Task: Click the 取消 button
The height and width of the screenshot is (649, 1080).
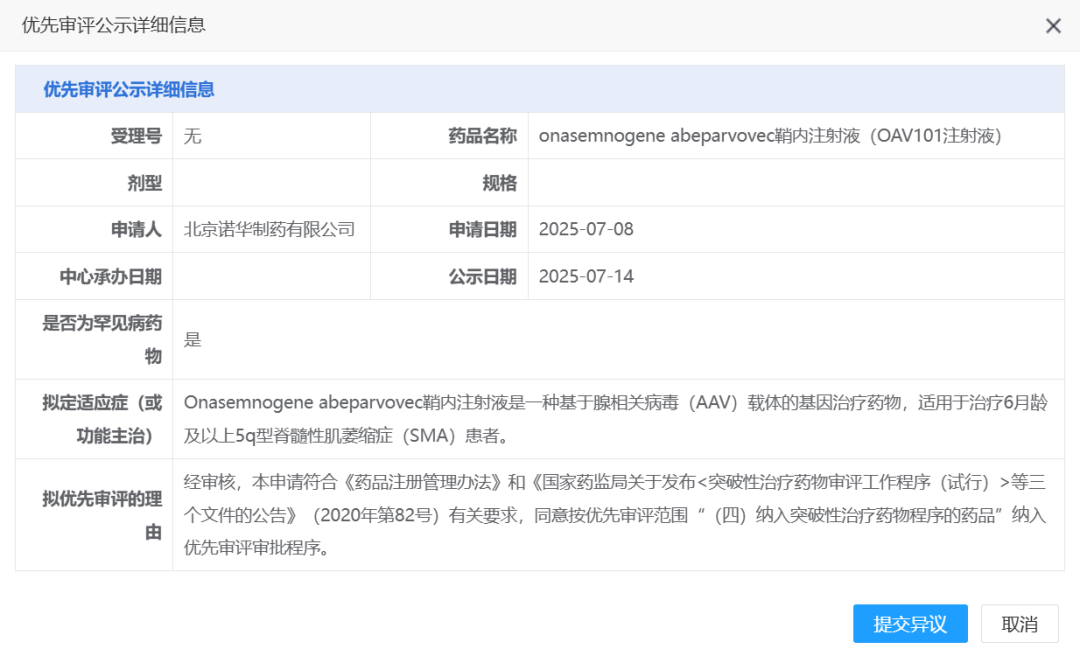Action: click(x=1019, y=623)
